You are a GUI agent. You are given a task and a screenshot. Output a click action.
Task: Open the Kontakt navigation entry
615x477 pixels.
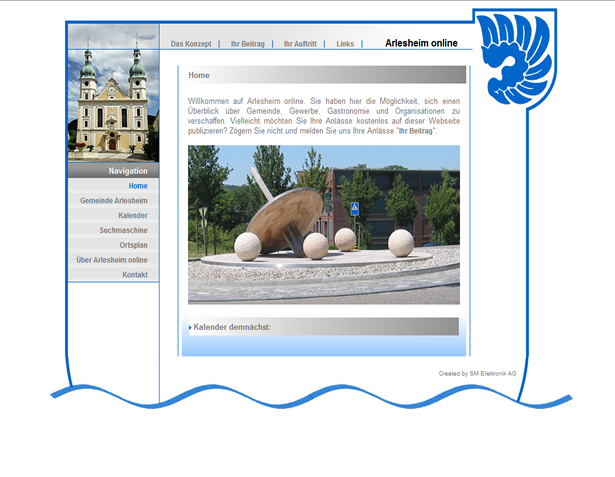point(135,275)
